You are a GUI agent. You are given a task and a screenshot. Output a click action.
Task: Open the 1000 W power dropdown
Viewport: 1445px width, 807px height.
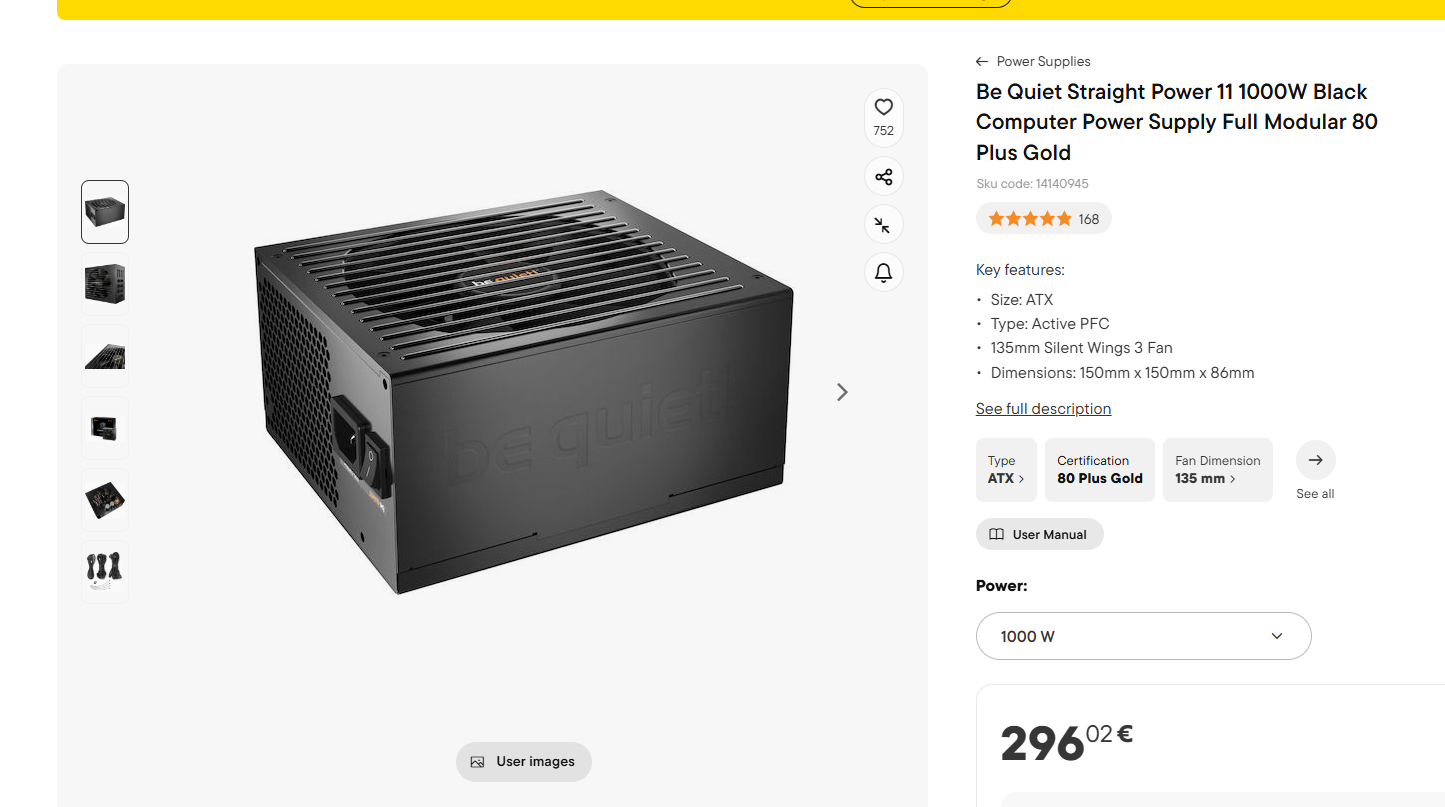(x=1143, y=636)
